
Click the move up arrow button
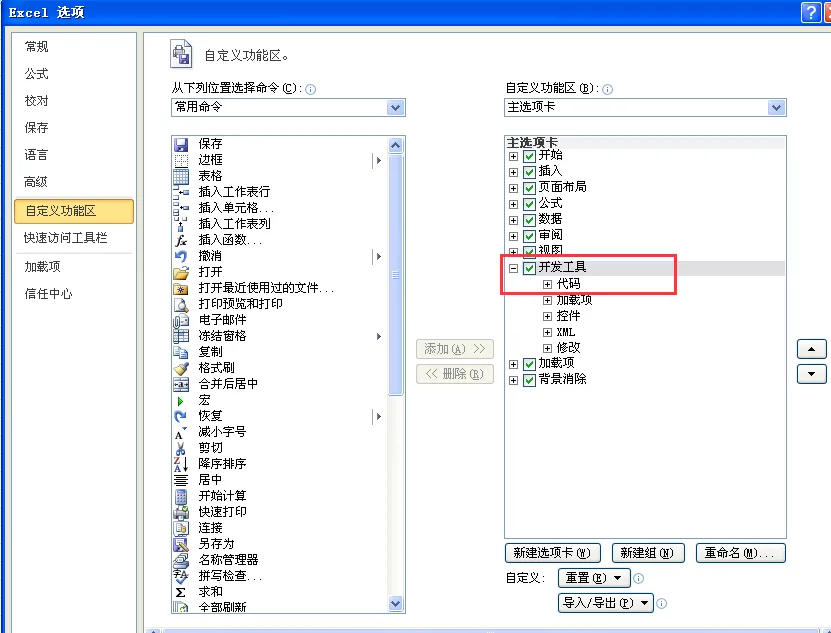coord(811,349)
